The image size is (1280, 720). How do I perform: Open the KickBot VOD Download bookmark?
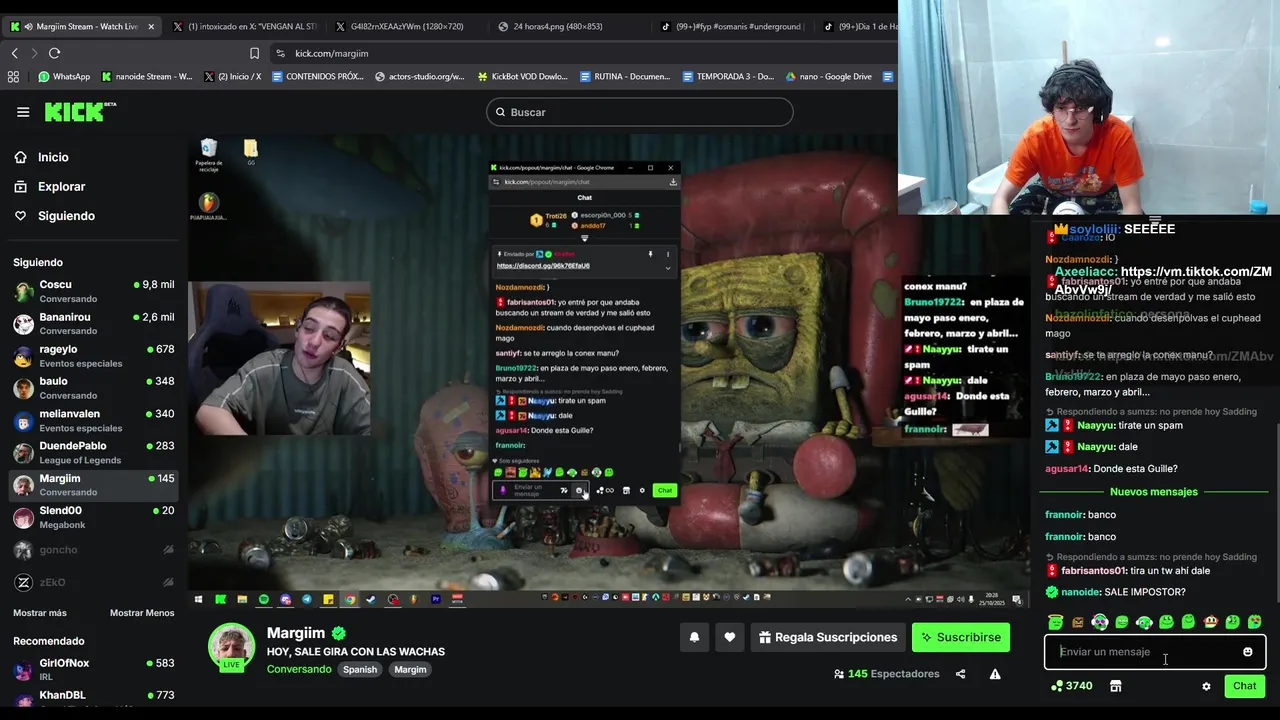522,76
